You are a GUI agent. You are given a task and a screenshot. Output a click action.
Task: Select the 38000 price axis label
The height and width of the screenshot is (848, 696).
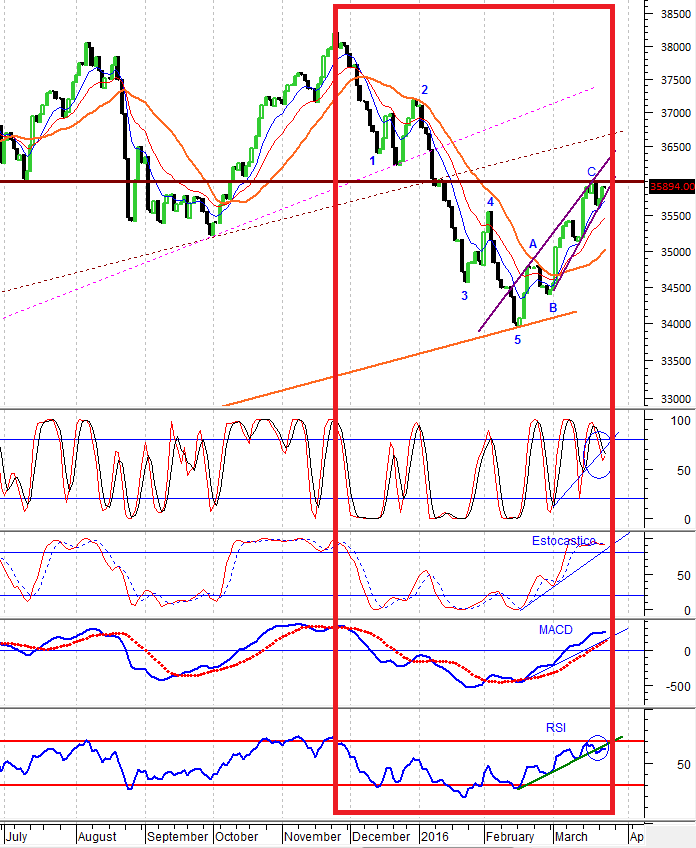coord(675,48)
